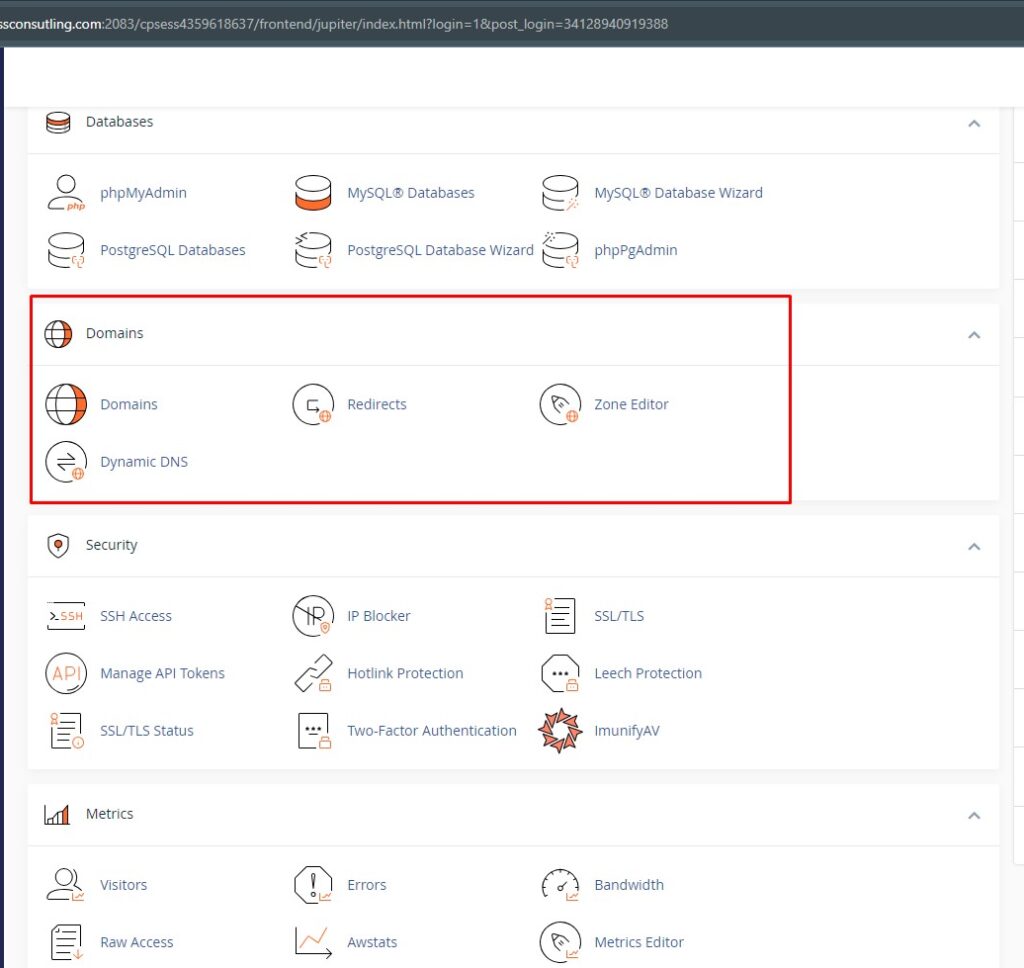The width and height of the screenshot is (1024, 968).
Task: Click the SSH Access icon
Action: [x=66, y=616]
